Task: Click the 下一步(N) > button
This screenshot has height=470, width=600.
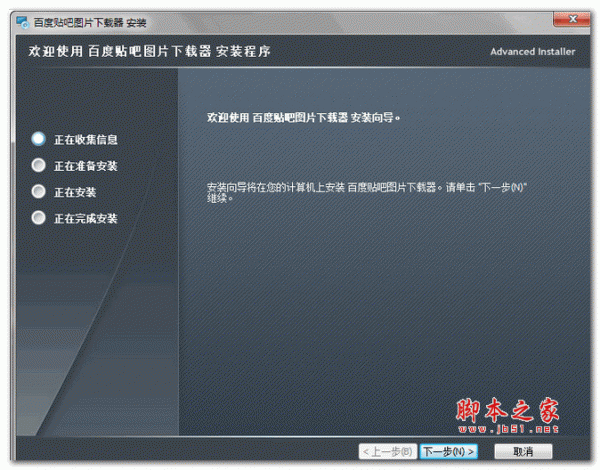Action: click(x=448, y=452)
